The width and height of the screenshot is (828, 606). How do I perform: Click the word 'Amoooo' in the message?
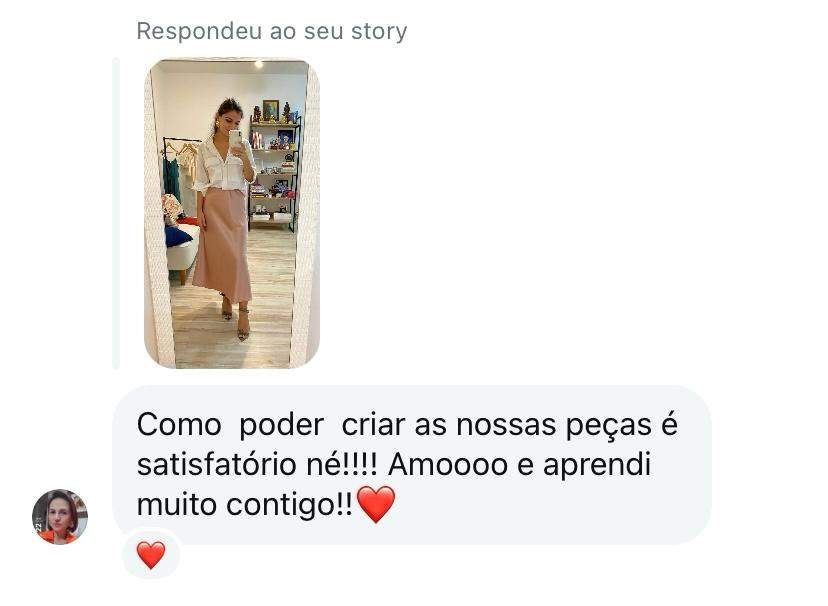click(x=448, y=465)
